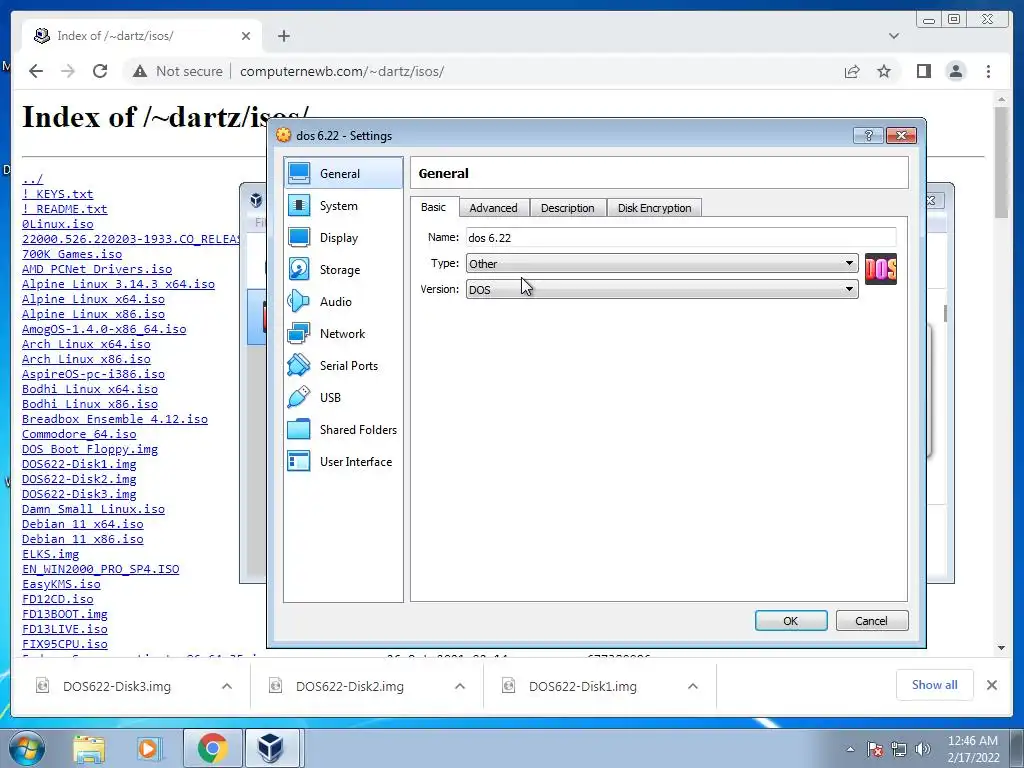Screen dimensions: 1024x768
Task: Open USB settings category
Action: point(344,398)
